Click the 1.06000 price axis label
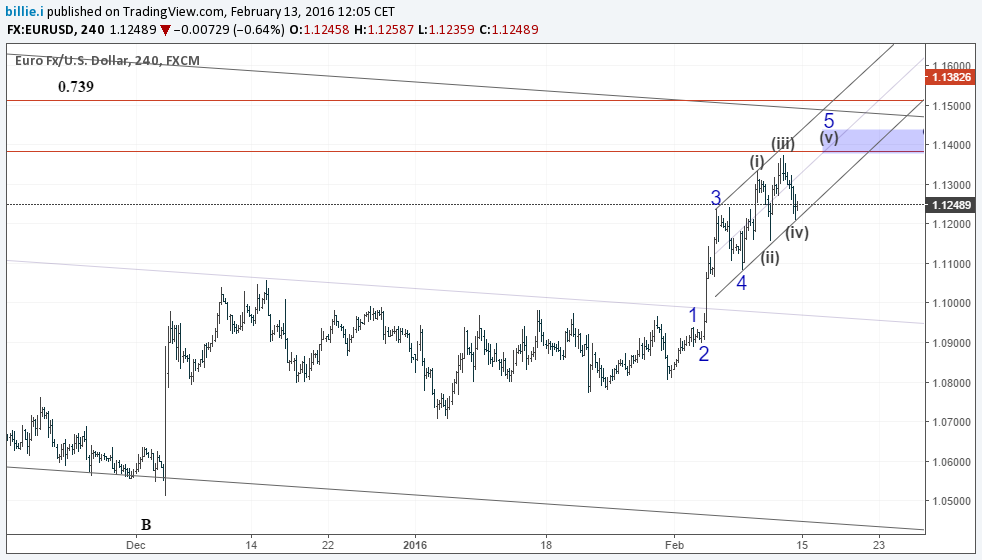This screenshot has height=560, width=982. [x=952, y=462]
